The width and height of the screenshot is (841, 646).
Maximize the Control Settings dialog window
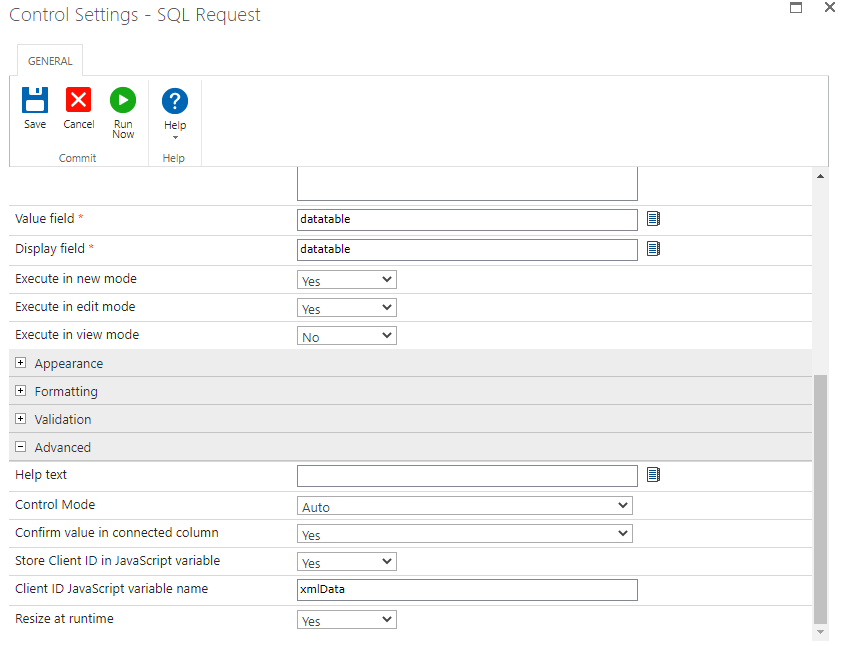click(x=796, y=8)
